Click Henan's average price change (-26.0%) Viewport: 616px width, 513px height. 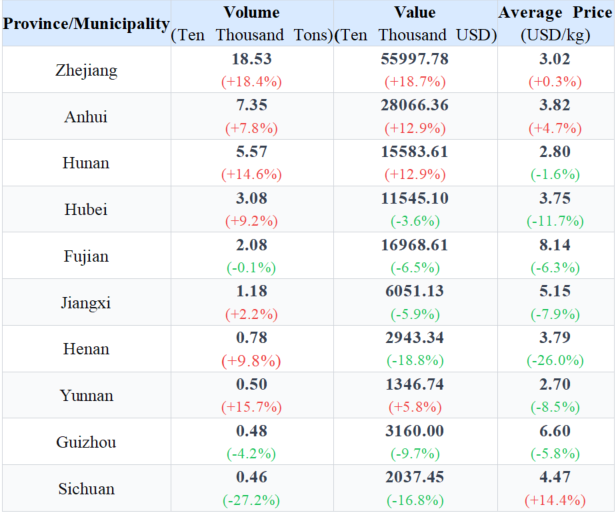pyautogui.click(x=554, y=360)
